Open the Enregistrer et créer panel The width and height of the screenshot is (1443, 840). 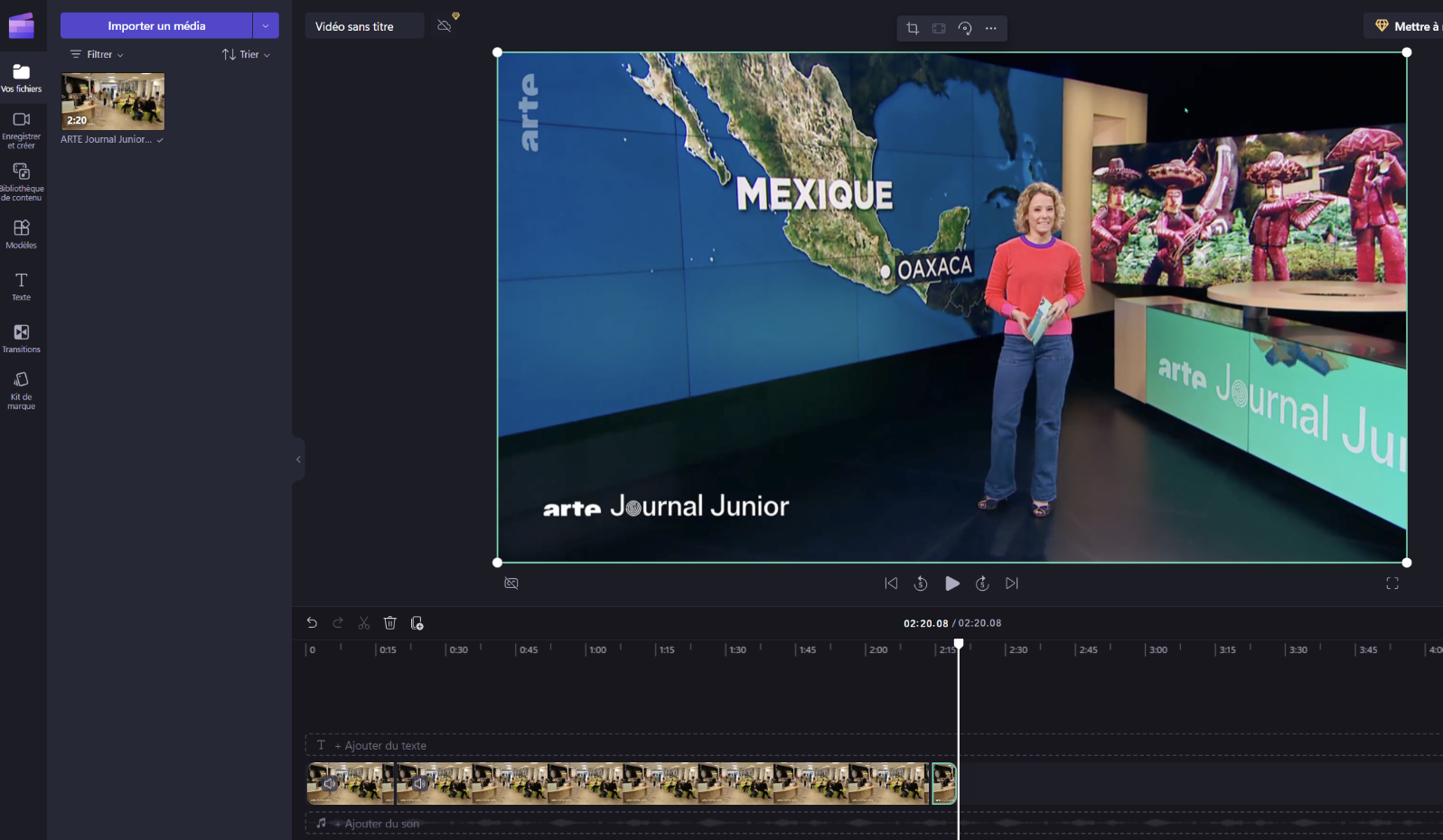(22, 130)
